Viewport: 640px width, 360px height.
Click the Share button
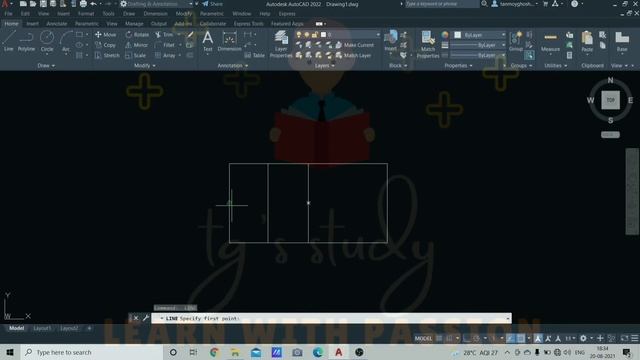point(212,4)
